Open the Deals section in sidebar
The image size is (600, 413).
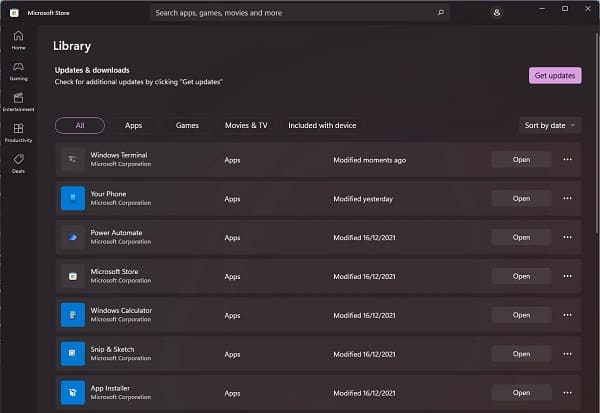pos(18,164)
